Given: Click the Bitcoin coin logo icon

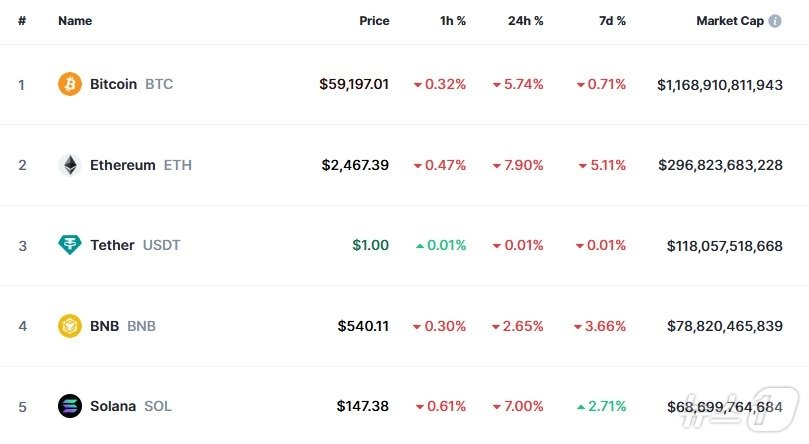Looking at the screenshot, I should point(70,84).
